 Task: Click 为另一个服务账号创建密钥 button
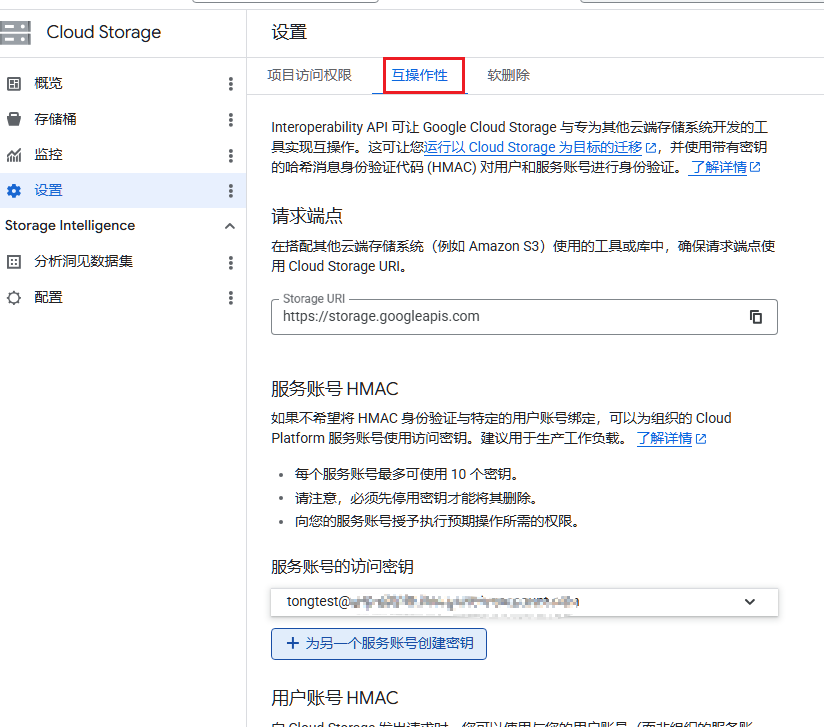pyautogui.click(x=379, y=644)
